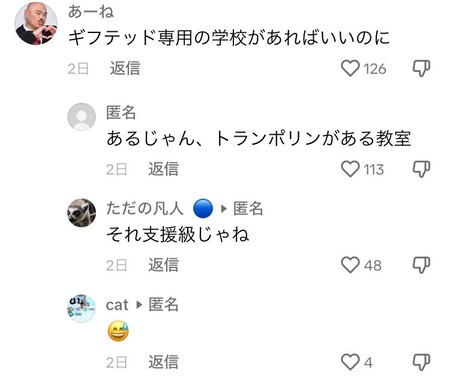The height and width of the screenshot is (382, 450).
Task: Open ただの凡人's lemur avatar
Action: click(82, 213)
